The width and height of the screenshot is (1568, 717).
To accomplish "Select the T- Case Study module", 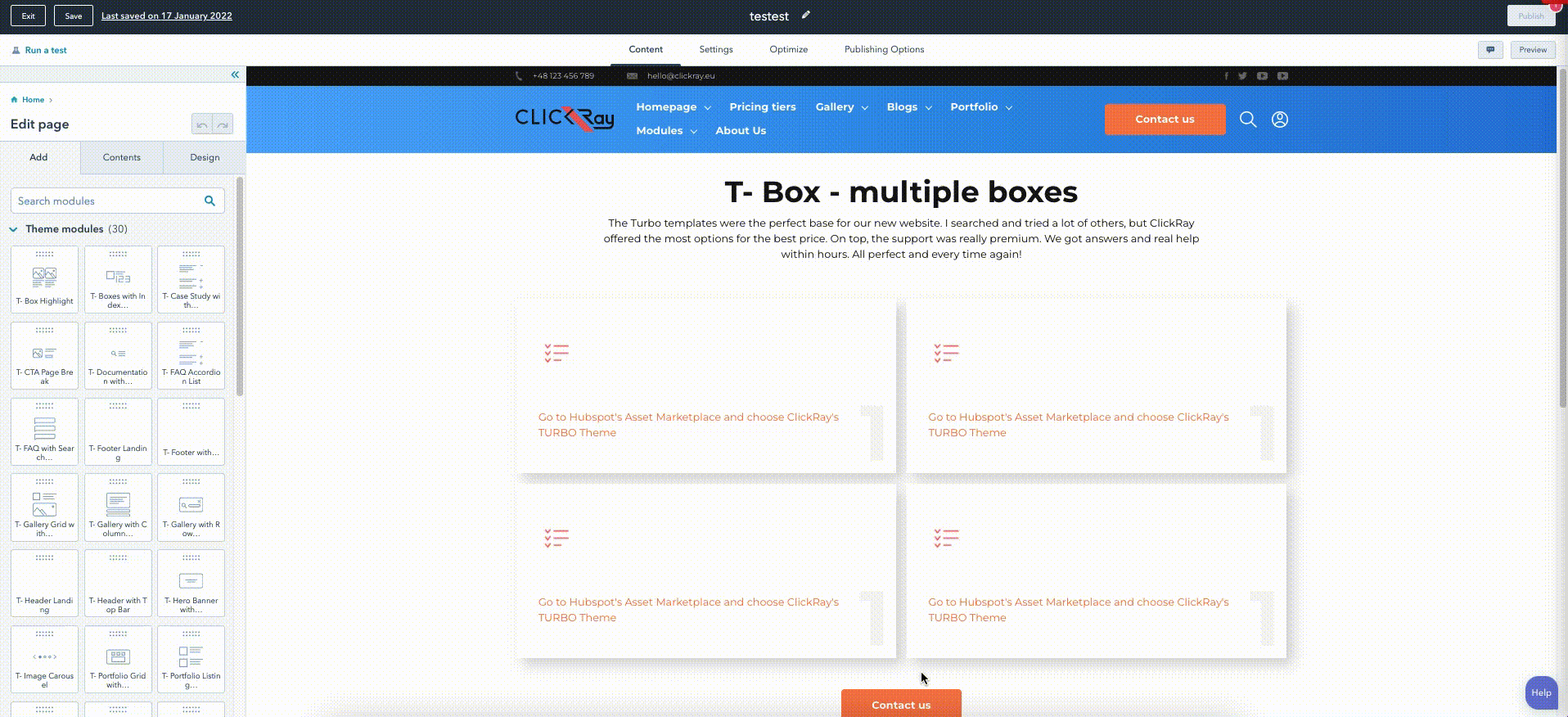I will [x=191, y=279].
